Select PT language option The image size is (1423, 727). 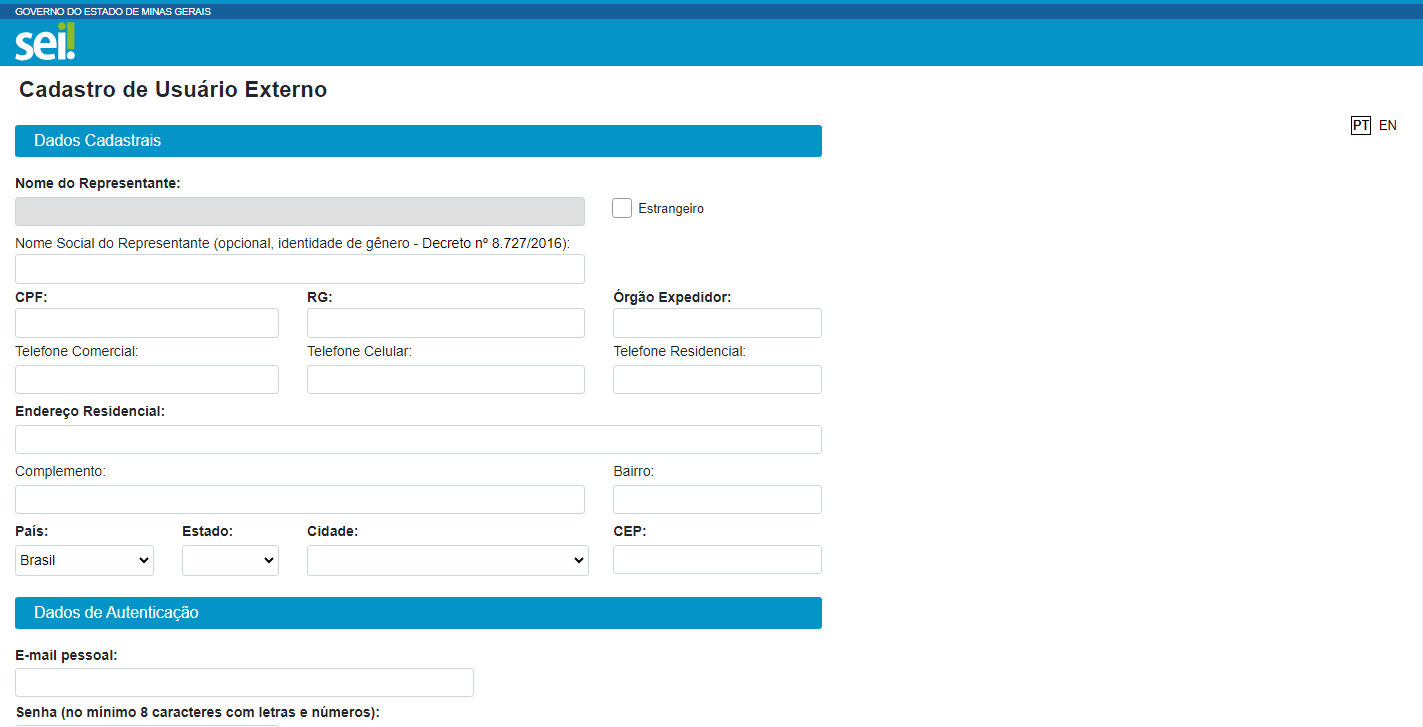[1360, 125]
